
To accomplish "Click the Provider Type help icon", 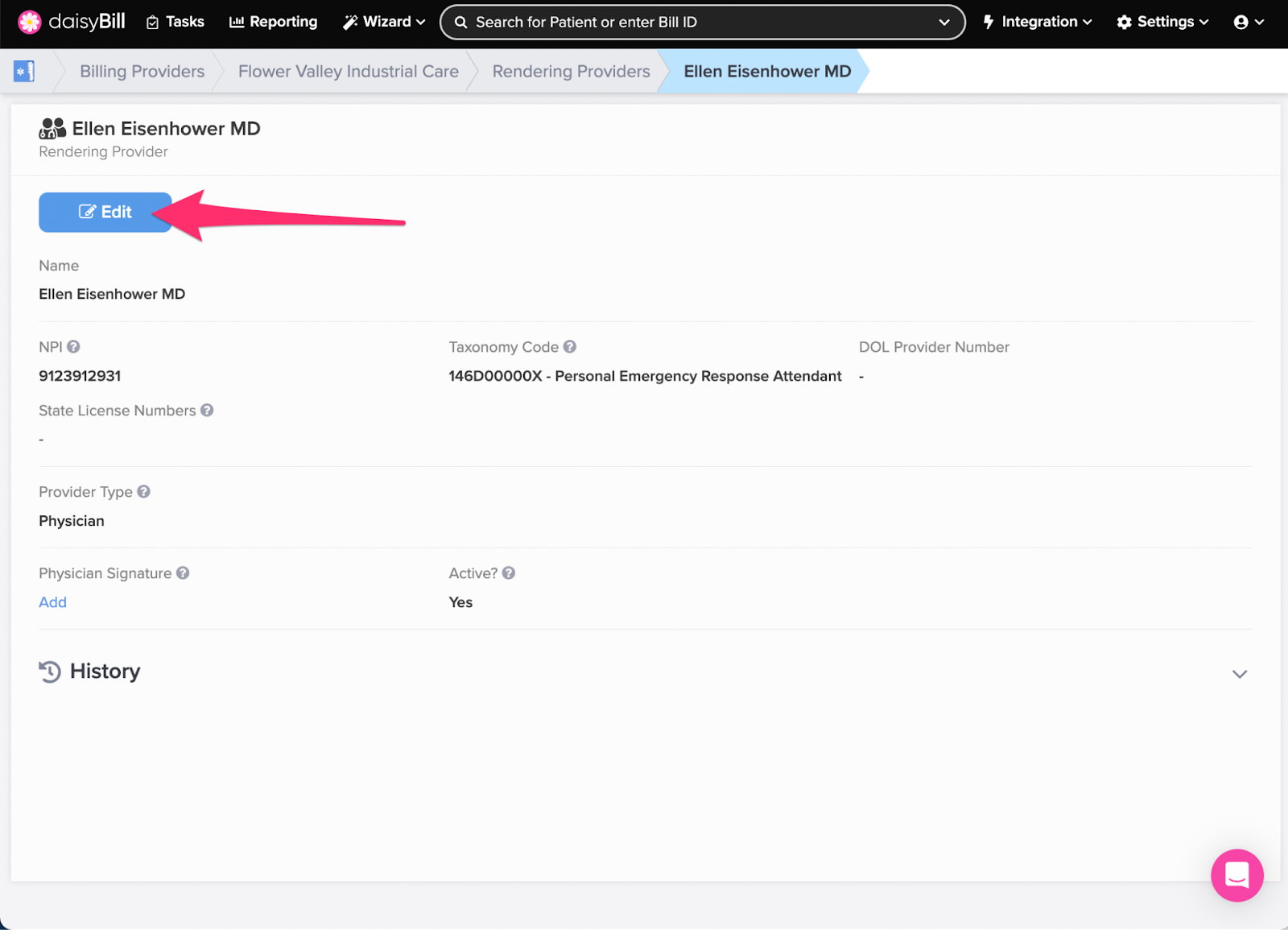I will (143, 492).
